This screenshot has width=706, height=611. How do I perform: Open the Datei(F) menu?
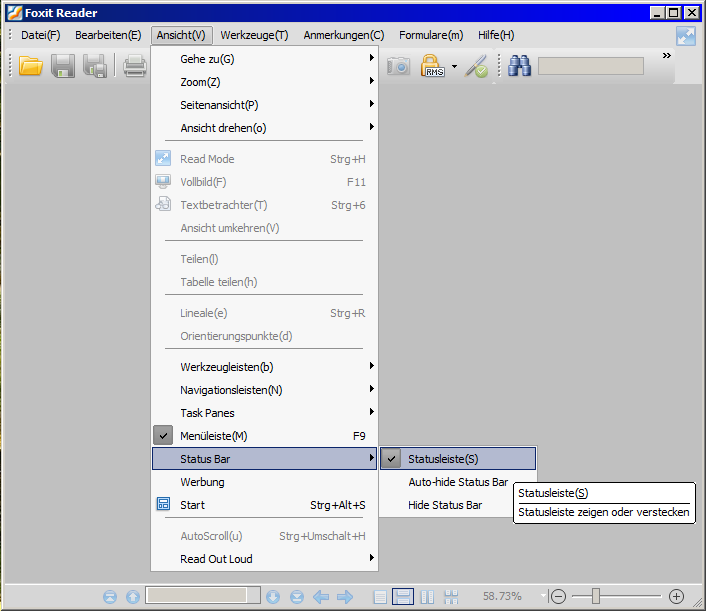pos(41,35)
